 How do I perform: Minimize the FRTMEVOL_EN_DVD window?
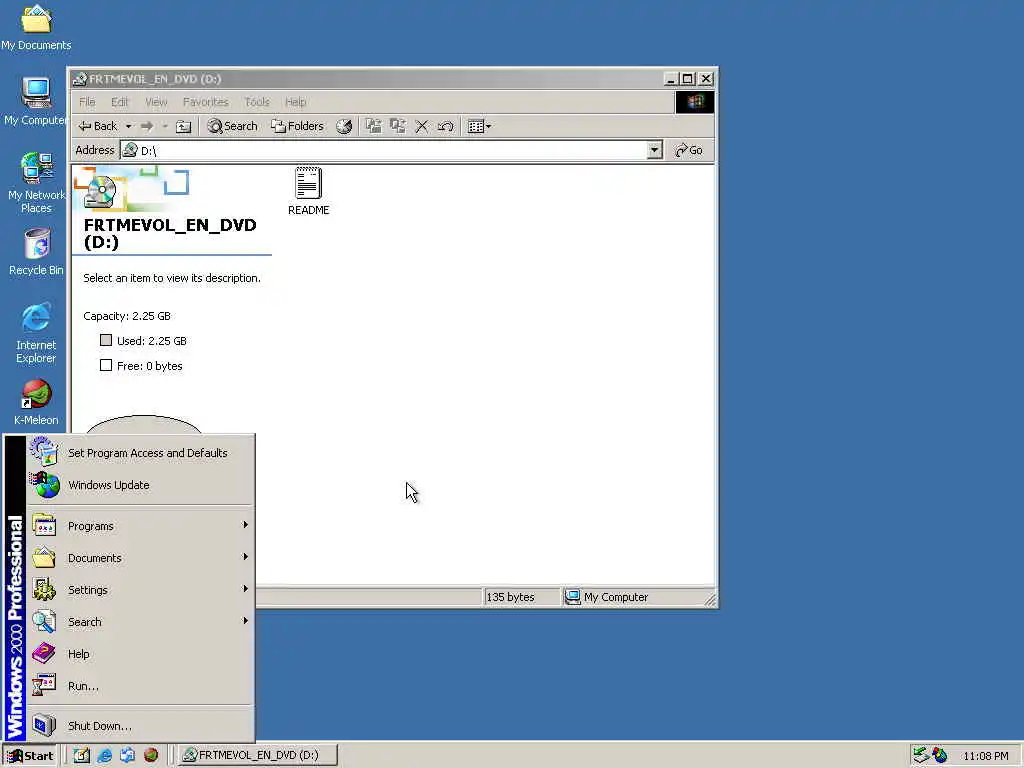point(671,79)
